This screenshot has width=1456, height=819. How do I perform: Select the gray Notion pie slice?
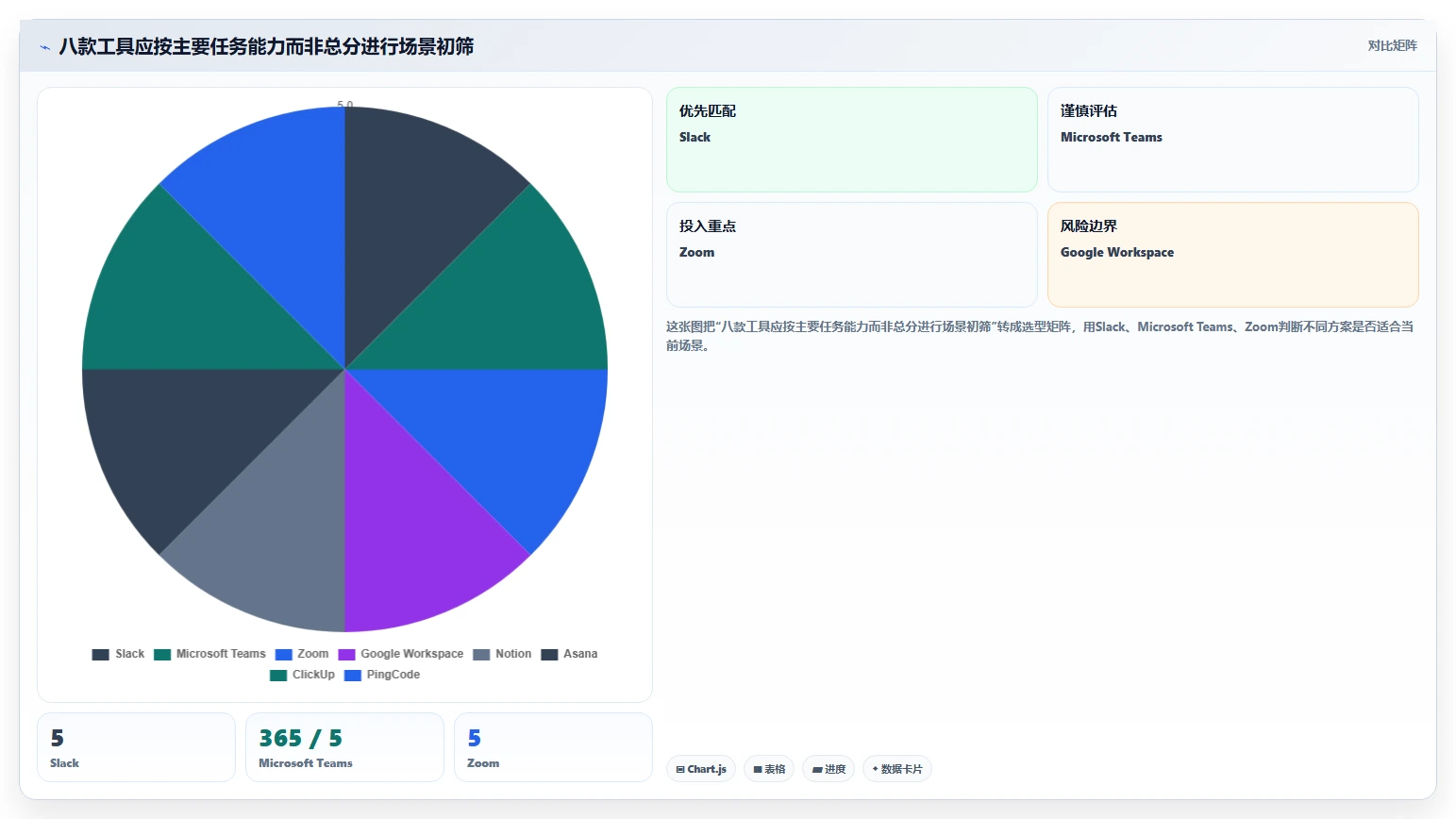[274, 538]
